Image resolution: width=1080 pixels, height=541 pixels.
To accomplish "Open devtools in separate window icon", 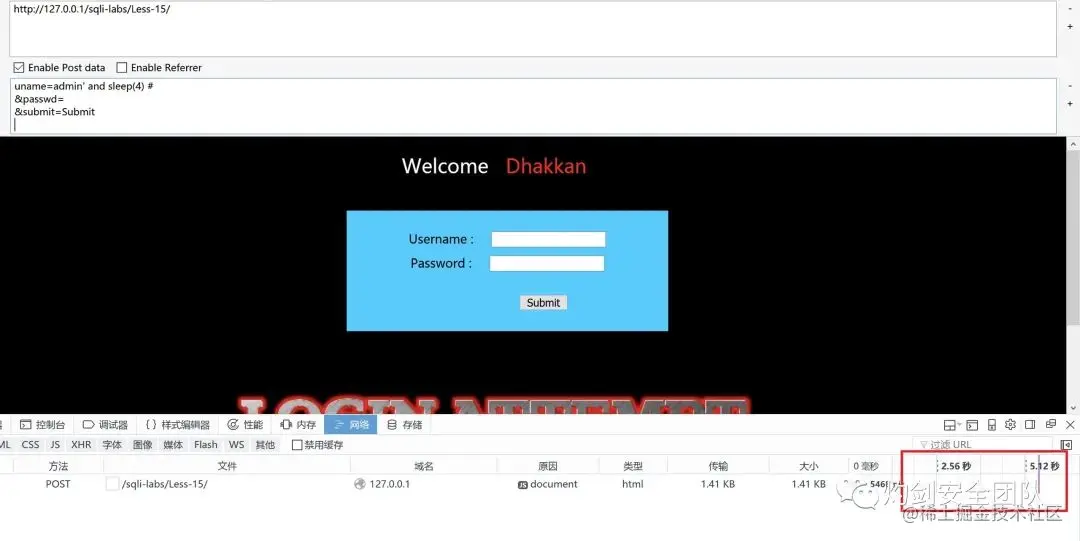I will (1050, 424).
